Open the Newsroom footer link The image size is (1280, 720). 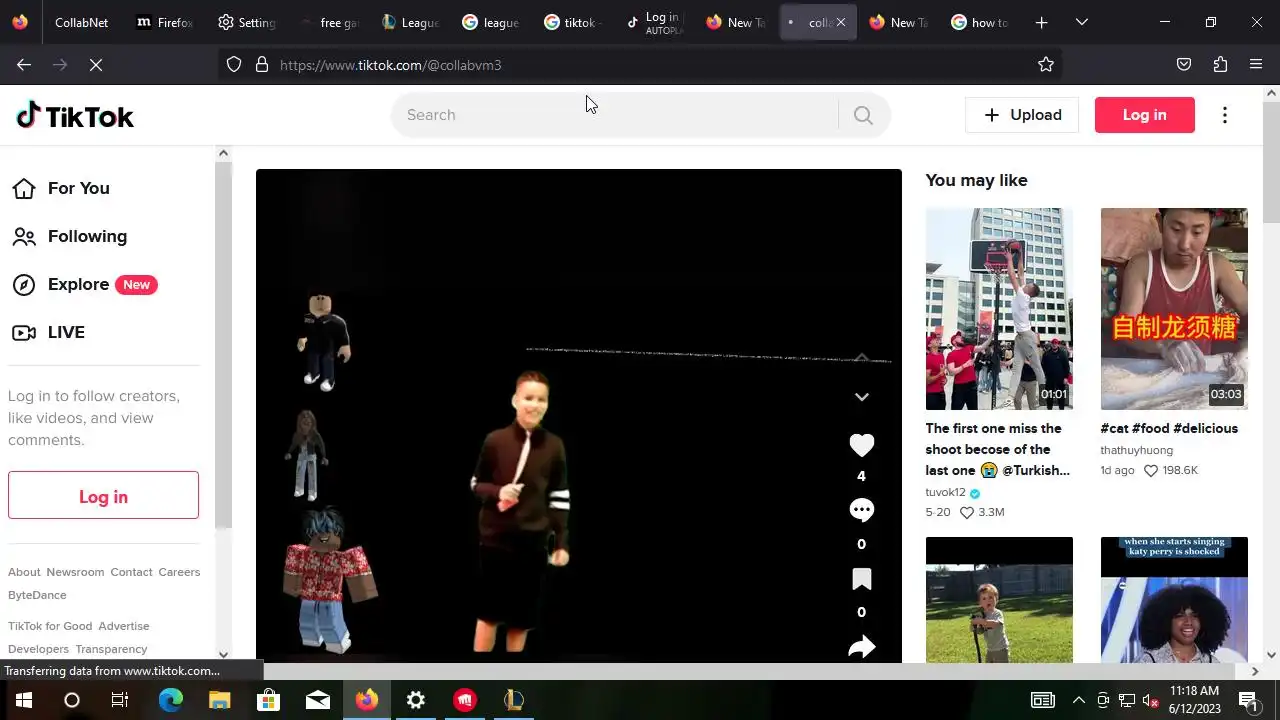pyautogui.click(x=75, y=572)
